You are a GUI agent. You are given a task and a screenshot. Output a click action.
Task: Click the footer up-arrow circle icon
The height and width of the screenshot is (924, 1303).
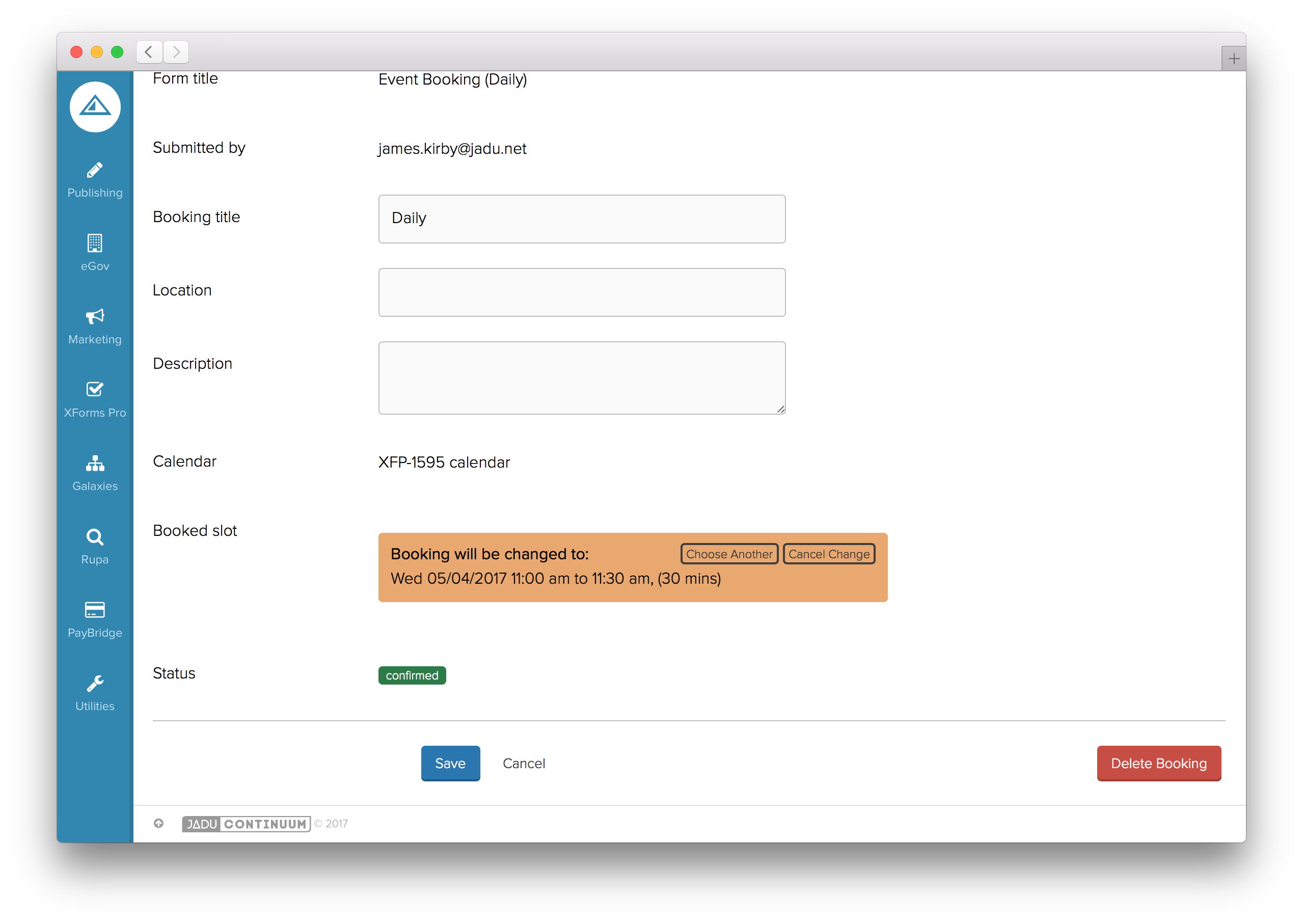pos(159,823)
